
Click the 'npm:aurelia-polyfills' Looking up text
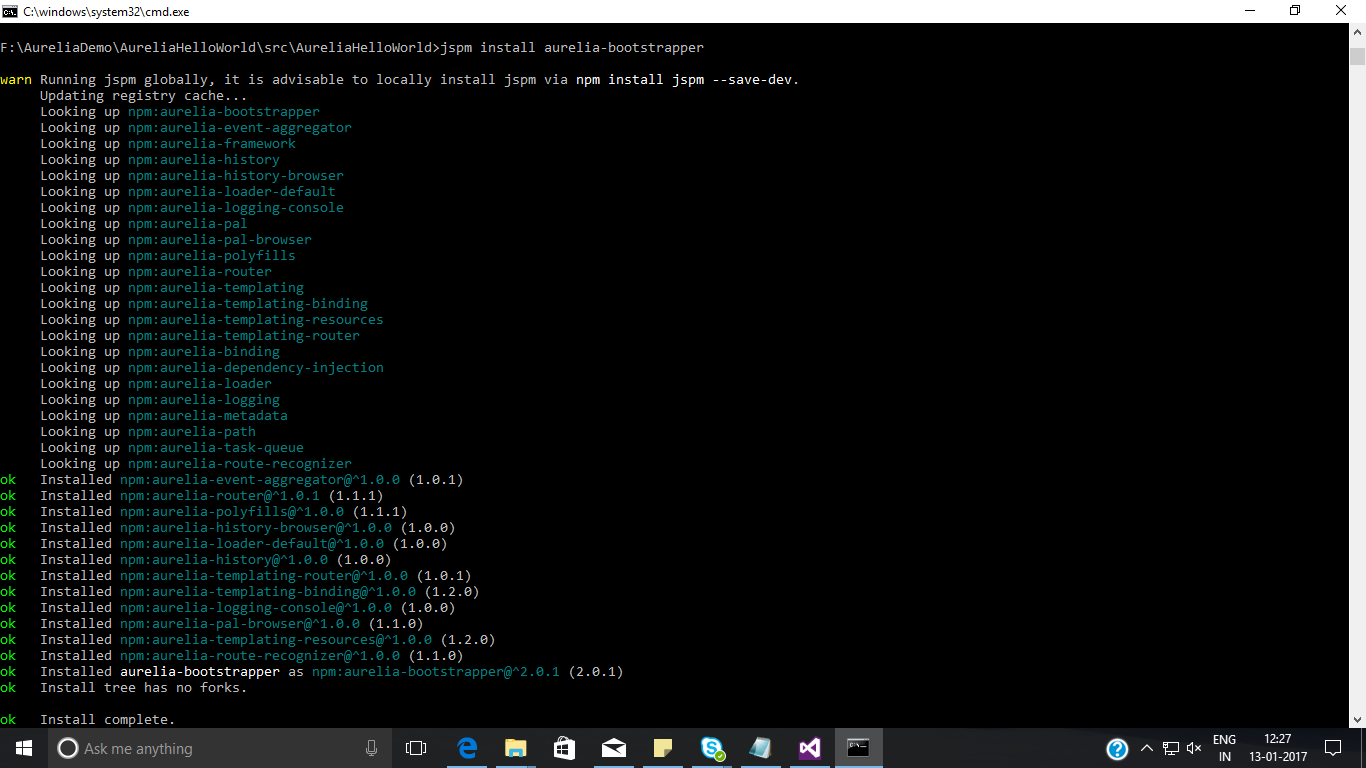212,256
